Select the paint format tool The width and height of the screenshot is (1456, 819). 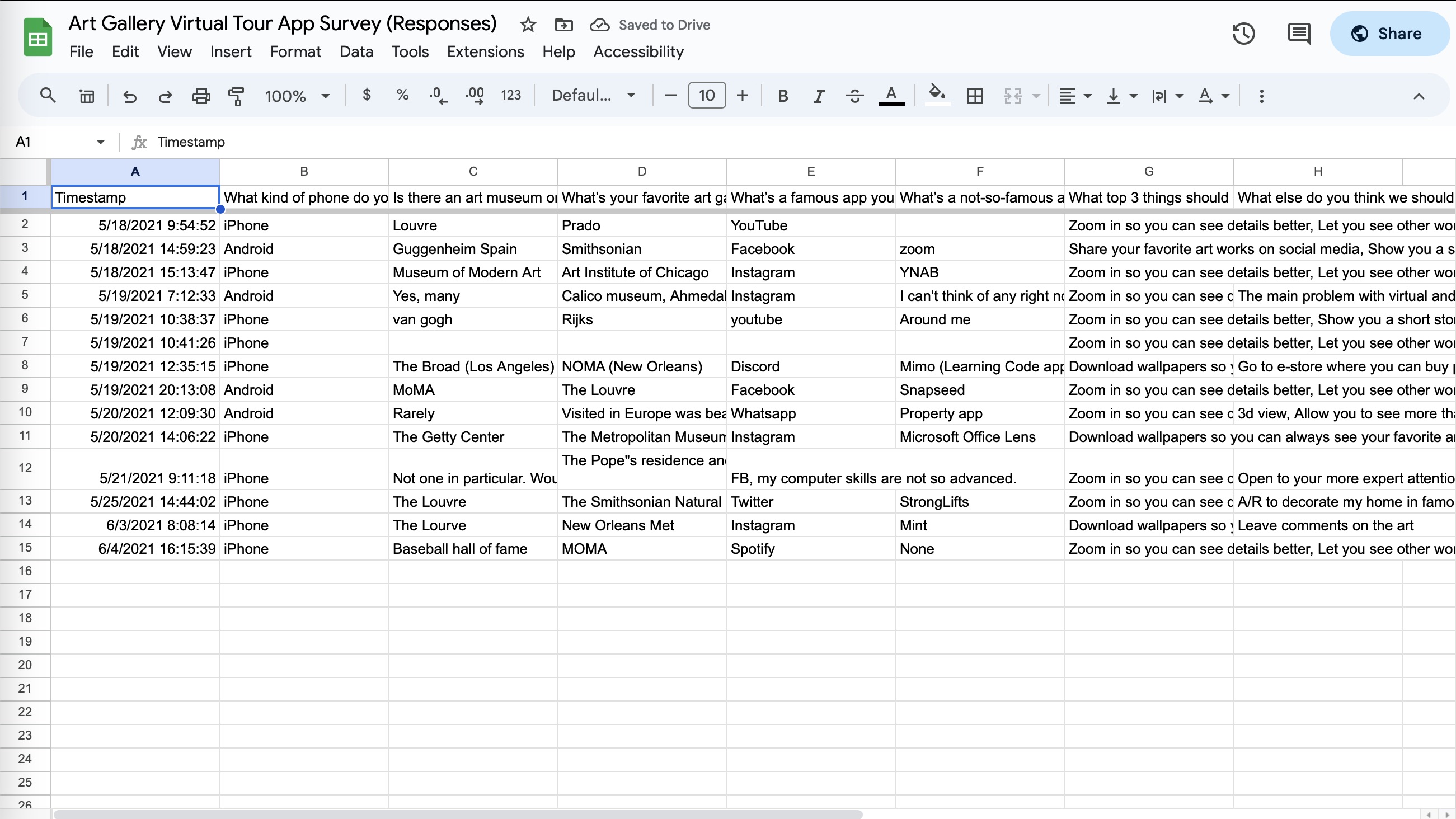(236, 96)
